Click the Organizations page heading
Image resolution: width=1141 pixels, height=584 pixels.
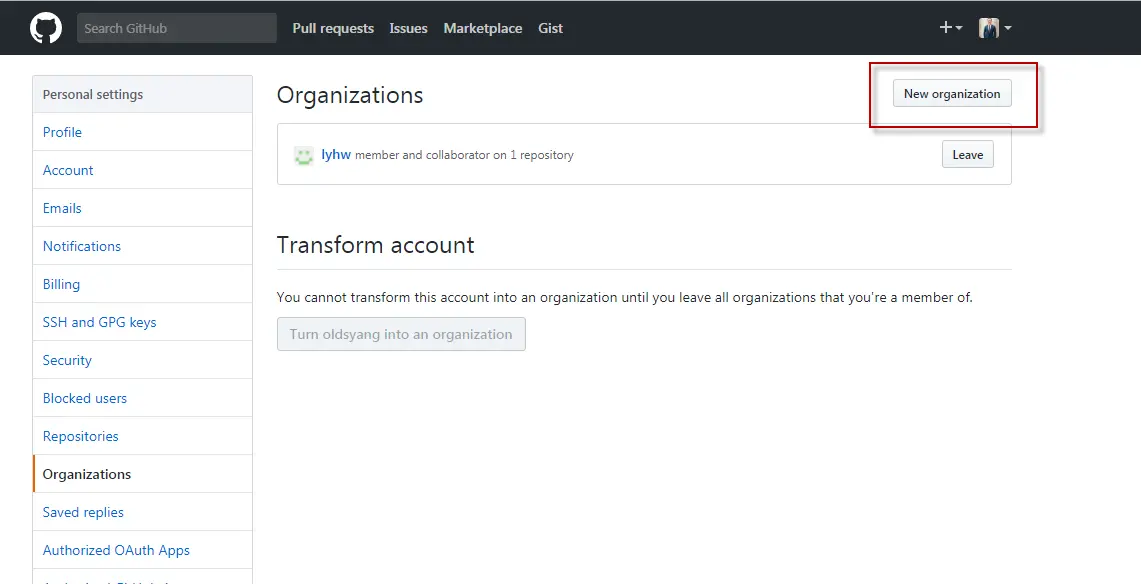tap(350, 95)
